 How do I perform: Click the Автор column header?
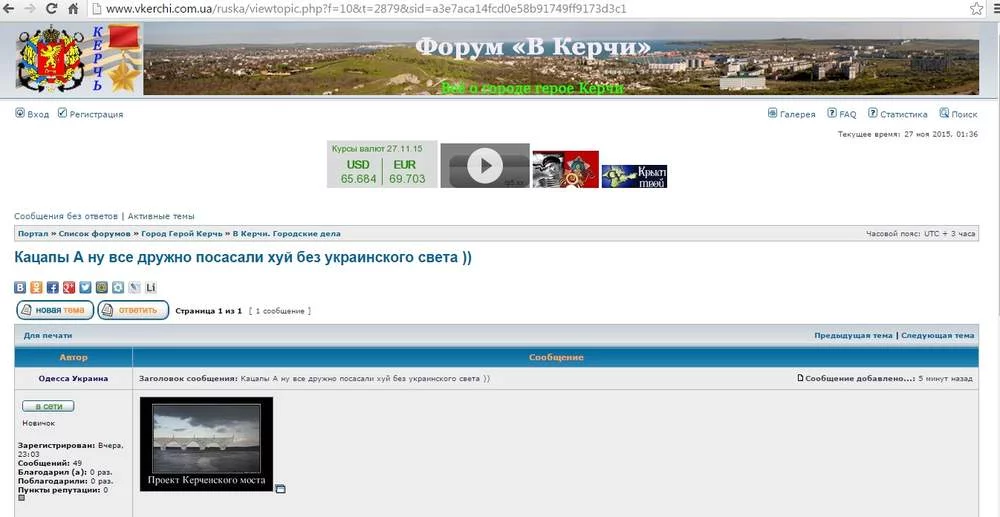click(x=73, y=358)
